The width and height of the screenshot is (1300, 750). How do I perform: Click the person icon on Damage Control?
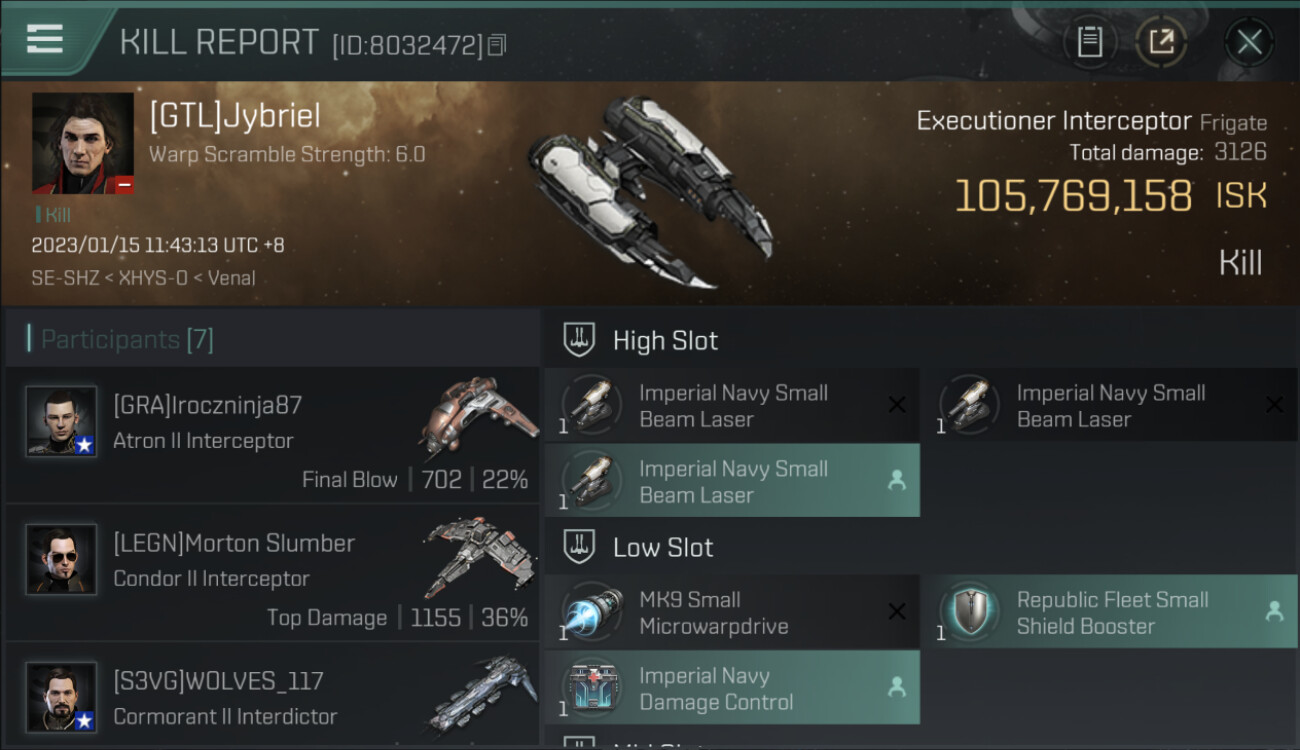(897, 688)
